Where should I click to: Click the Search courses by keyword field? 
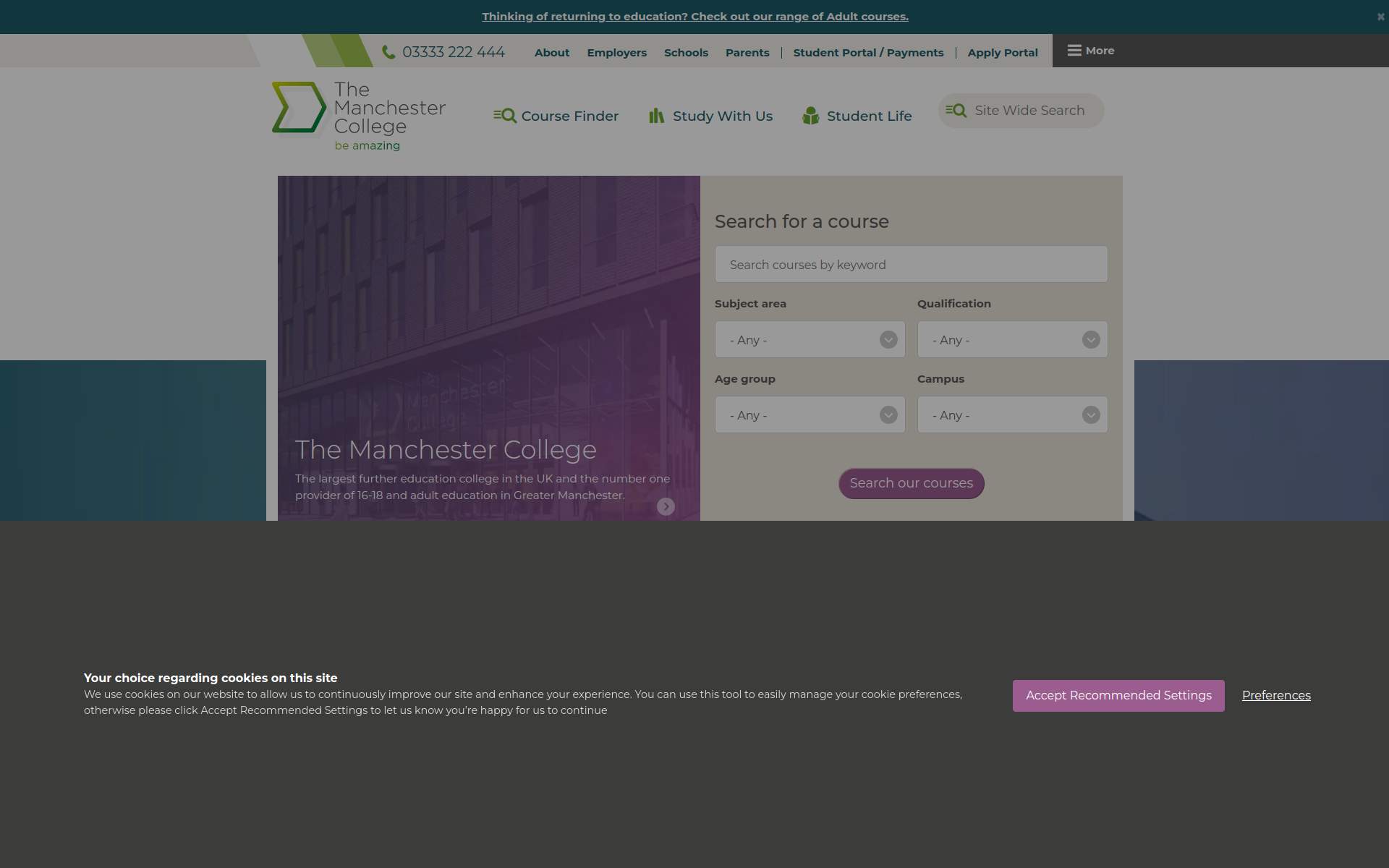pyautogui.click(x=912, y=264)
